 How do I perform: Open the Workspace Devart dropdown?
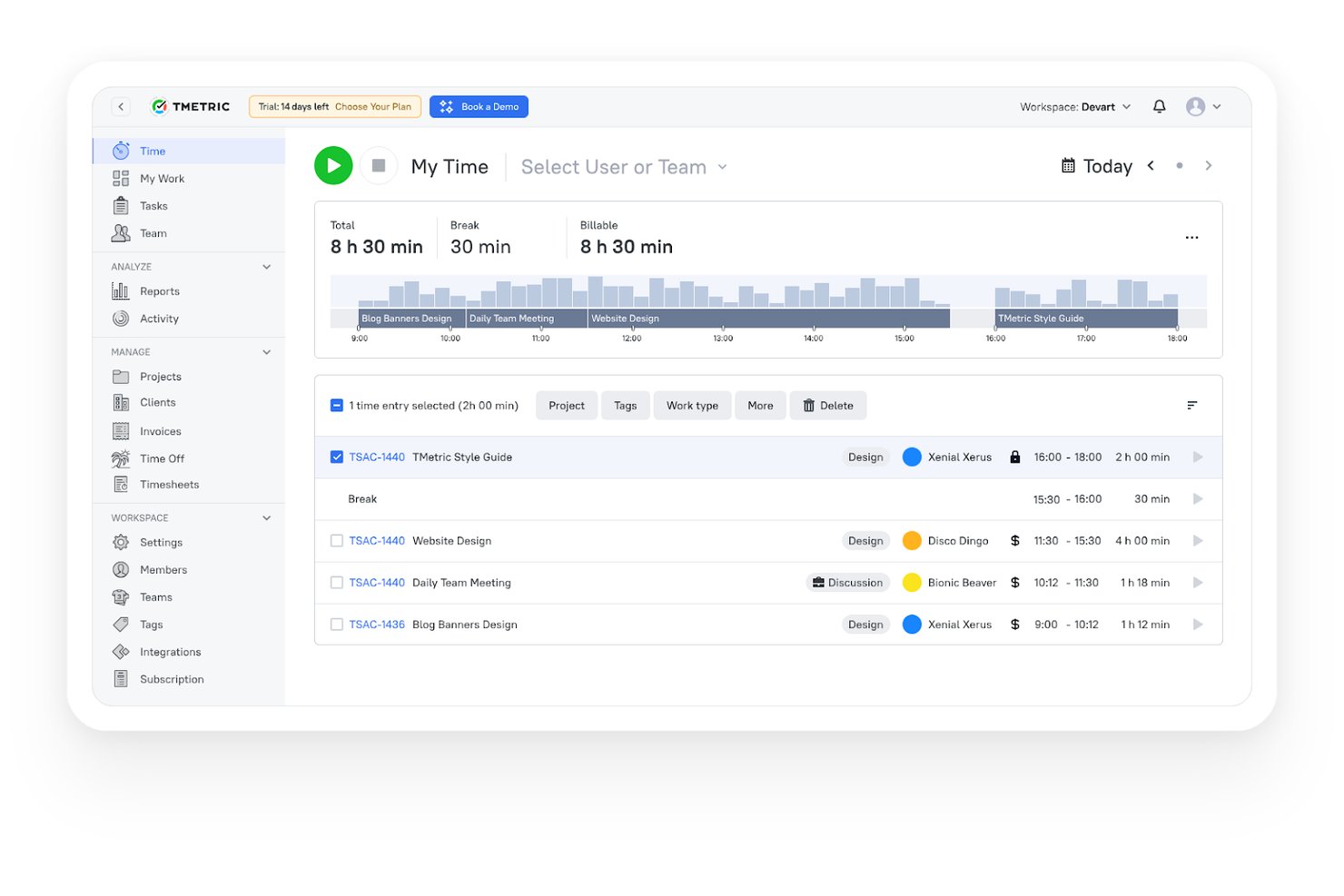coord(1075,107)
